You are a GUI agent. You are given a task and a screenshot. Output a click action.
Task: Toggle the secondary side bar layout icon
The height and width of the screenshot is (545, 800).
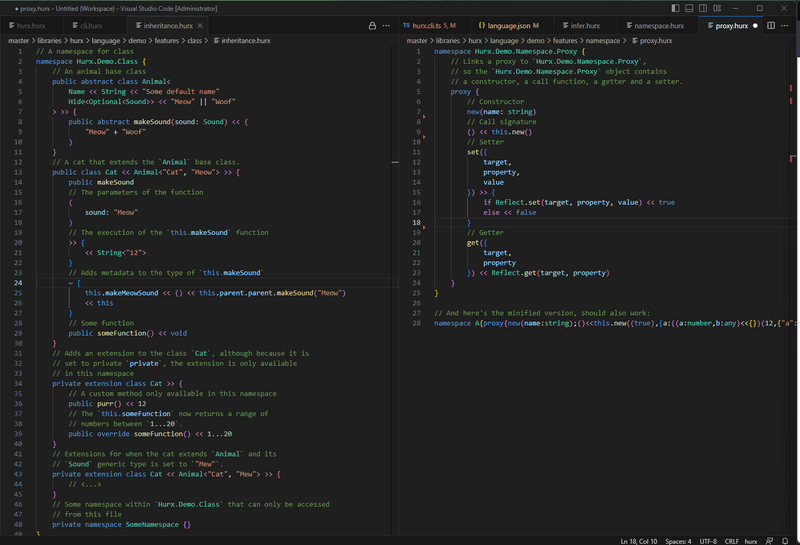click(x=703, y=8)
